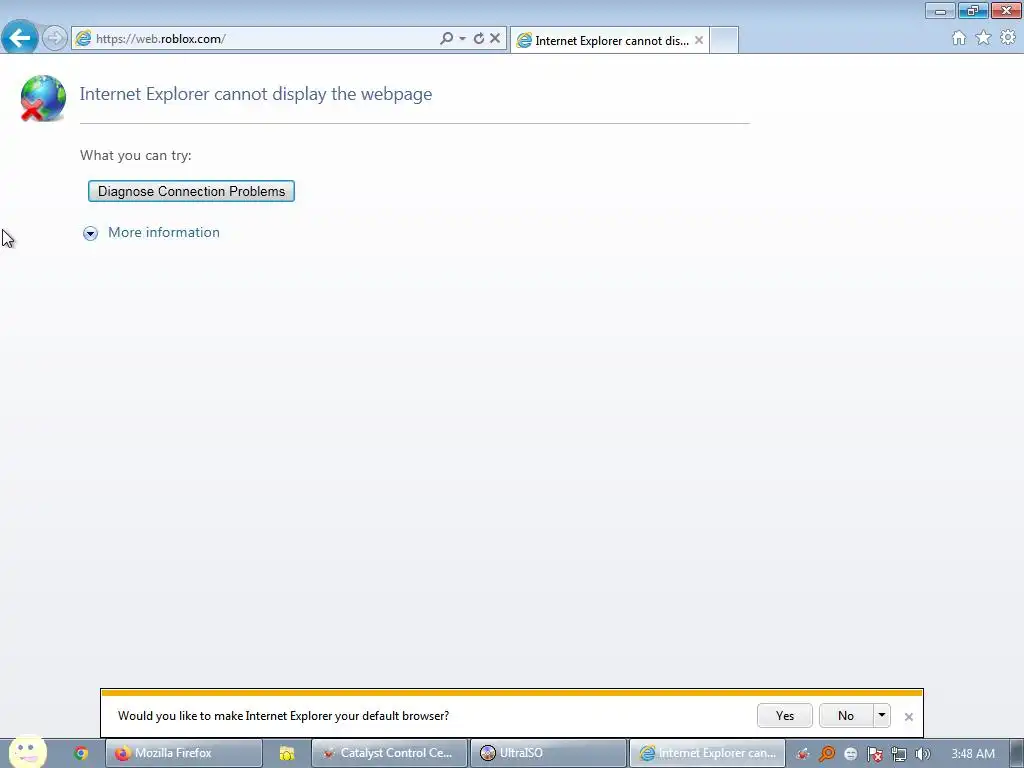Click the search magnifier in address bar

click(447, 39)
